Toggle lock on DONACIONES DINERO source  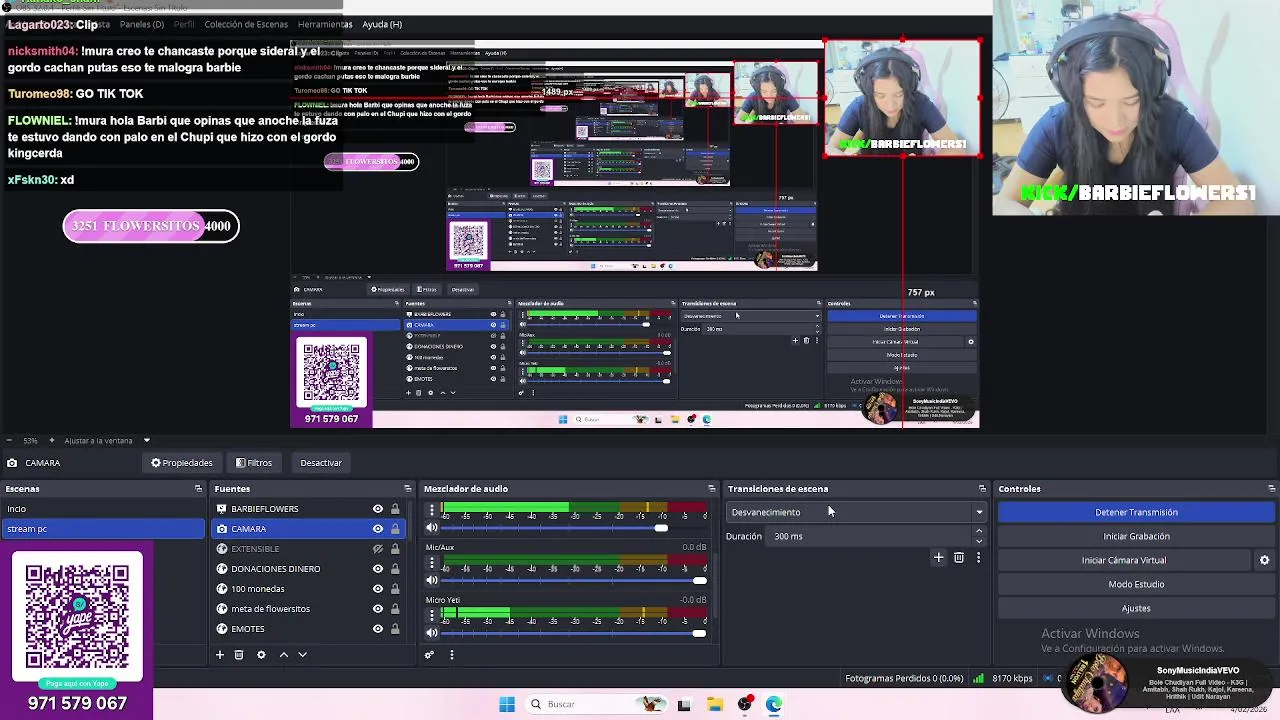click(395, 569)
